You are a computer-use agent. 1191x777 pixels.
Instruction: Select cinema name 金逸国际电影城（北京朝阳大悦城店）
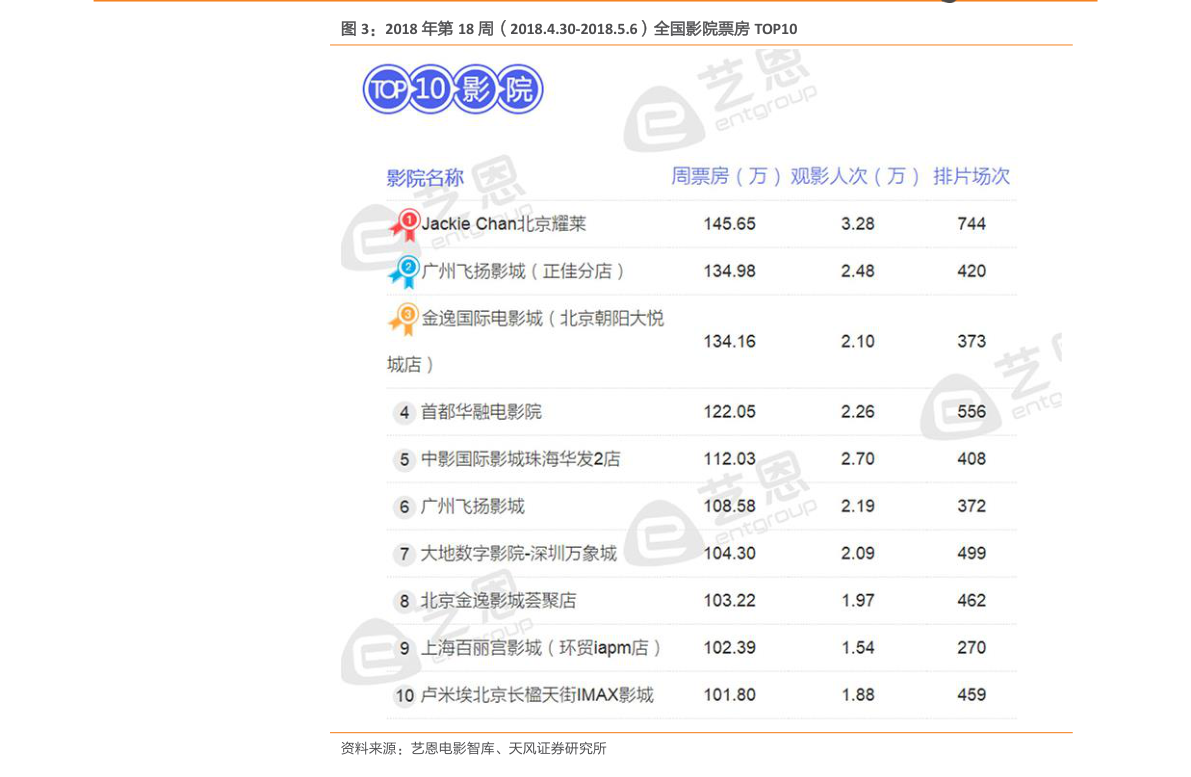[x=526, y=342]
